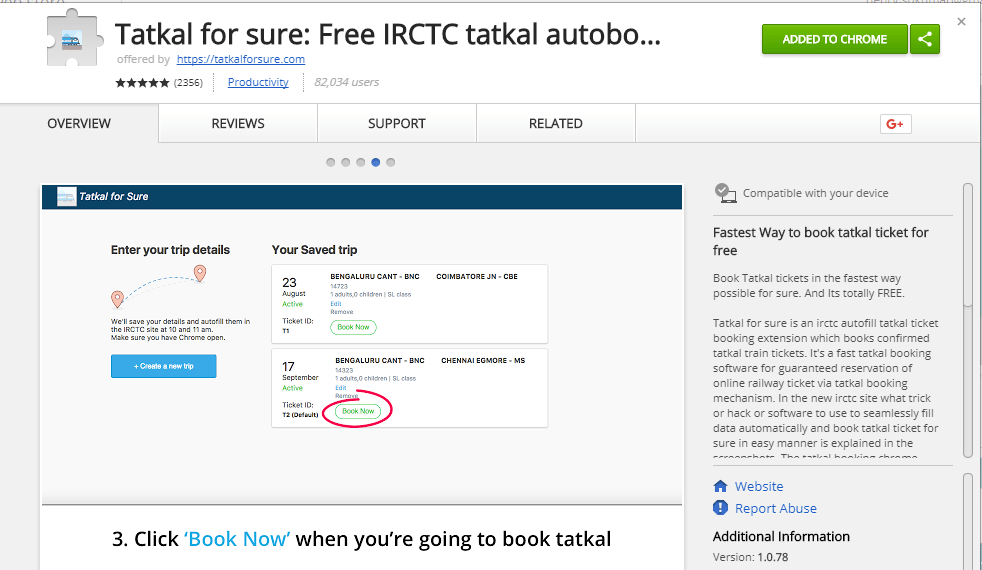Switch to the Overview tab

click(x=79, y=123)
